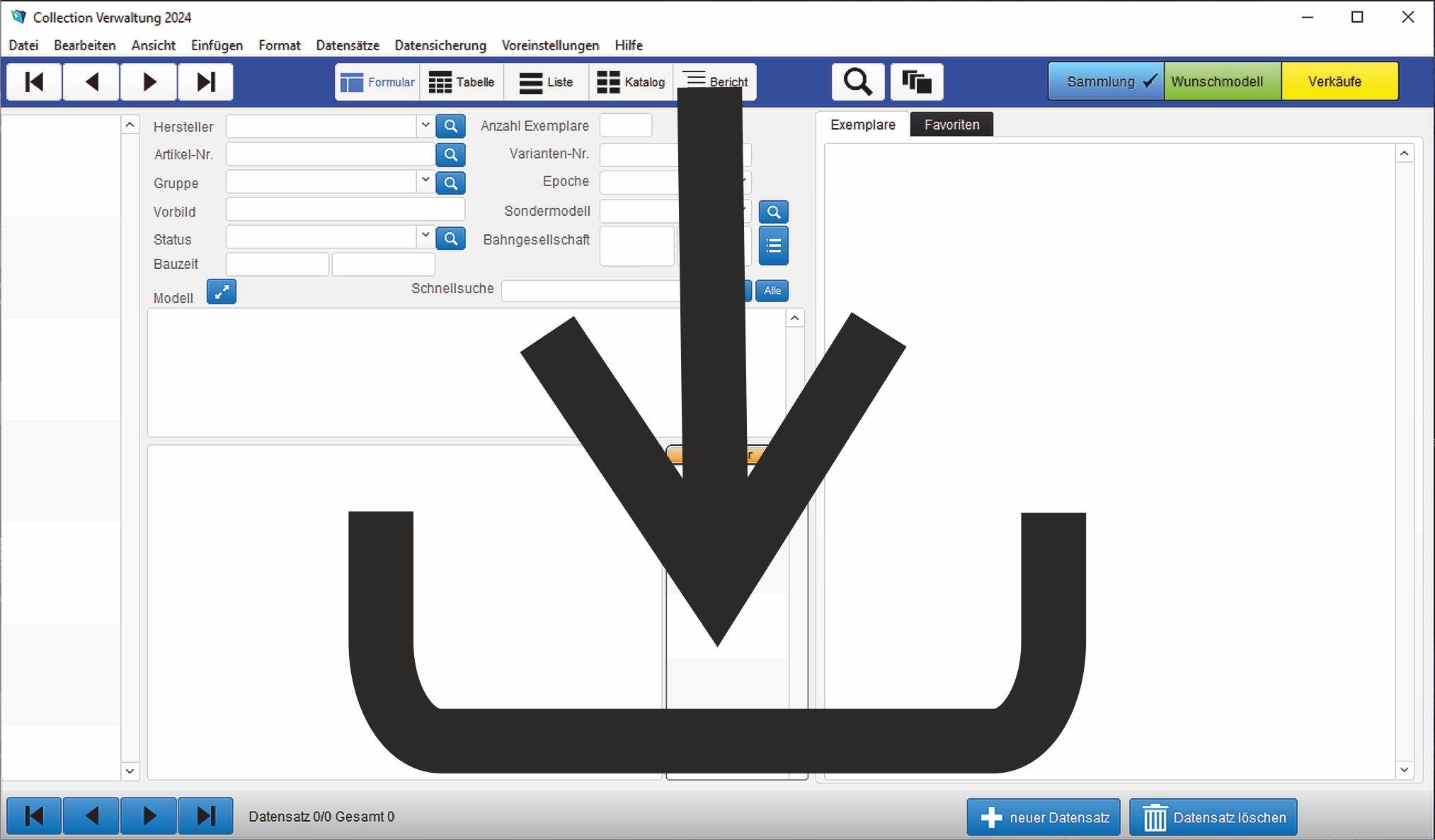Image resolution: width=1435 pixels, height=840 pixels.
Task: Click the magnifier icon beside the Artikel-Nr. field
Action: click(450, 154)
